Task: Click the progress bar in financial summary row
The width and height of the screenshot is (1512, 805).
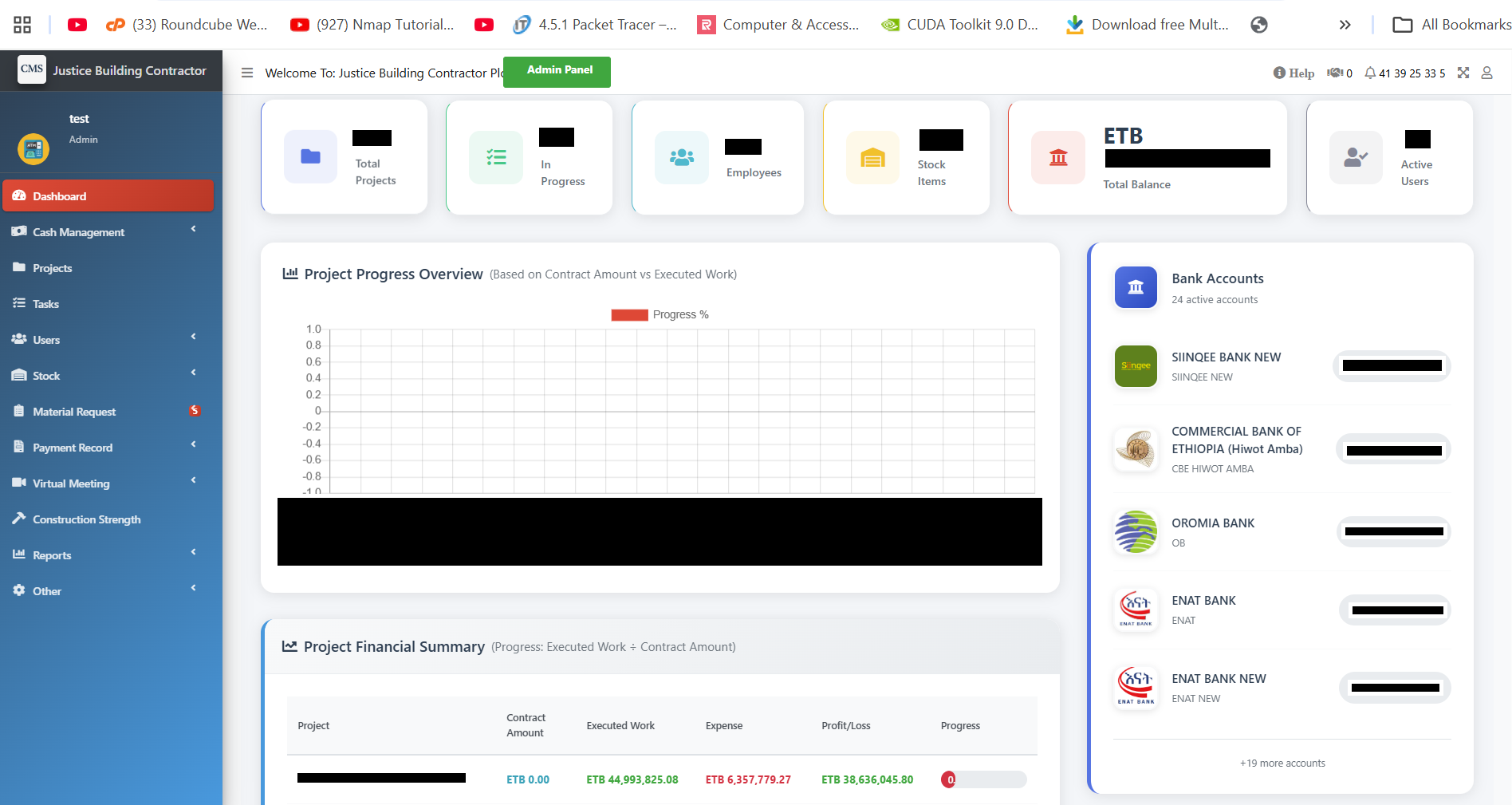Action: [x=982, y=779]
